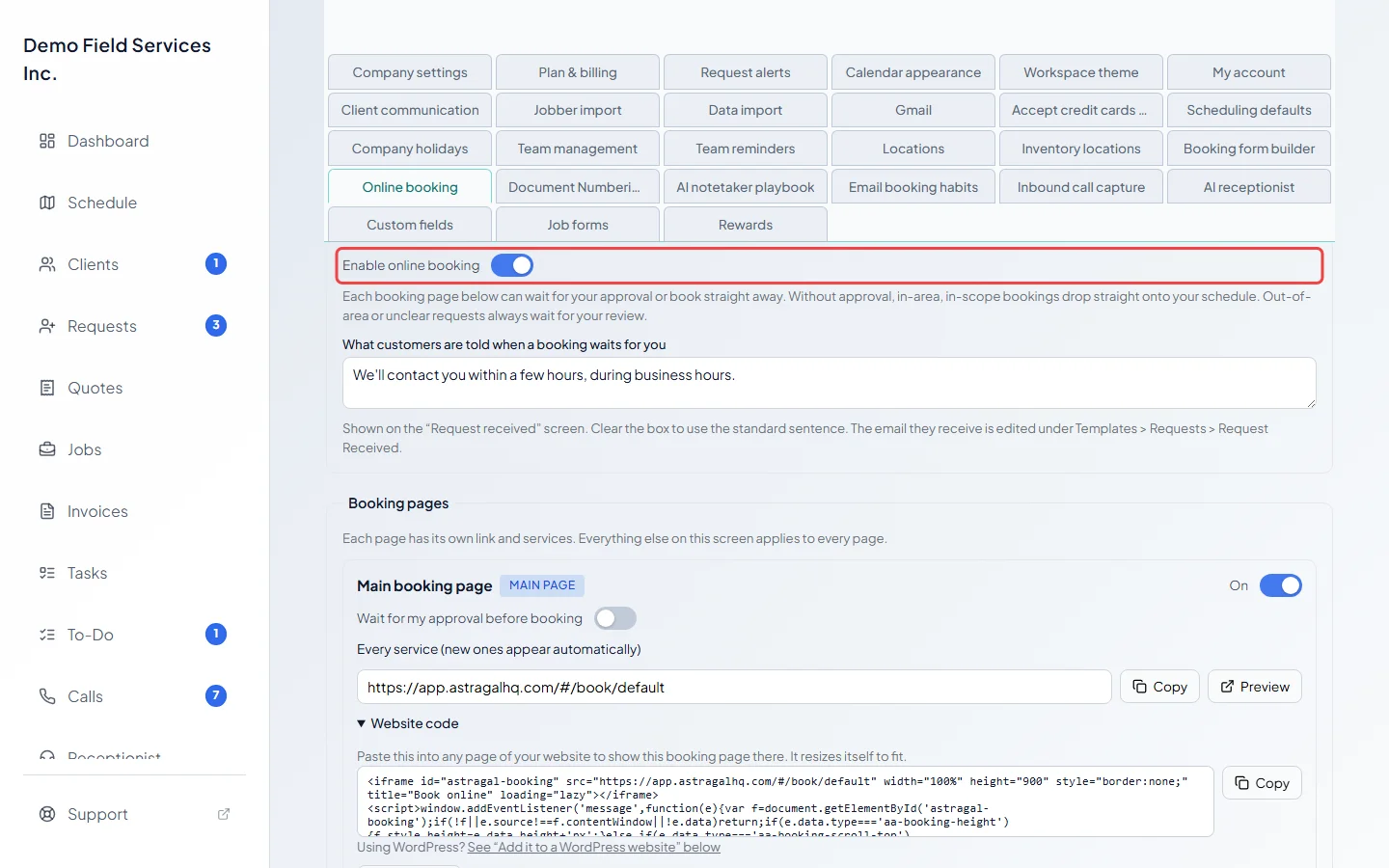Screen dimensions: 1389x868
Task: Toggle Main booking page On switch
Action: coord(1281,585)
